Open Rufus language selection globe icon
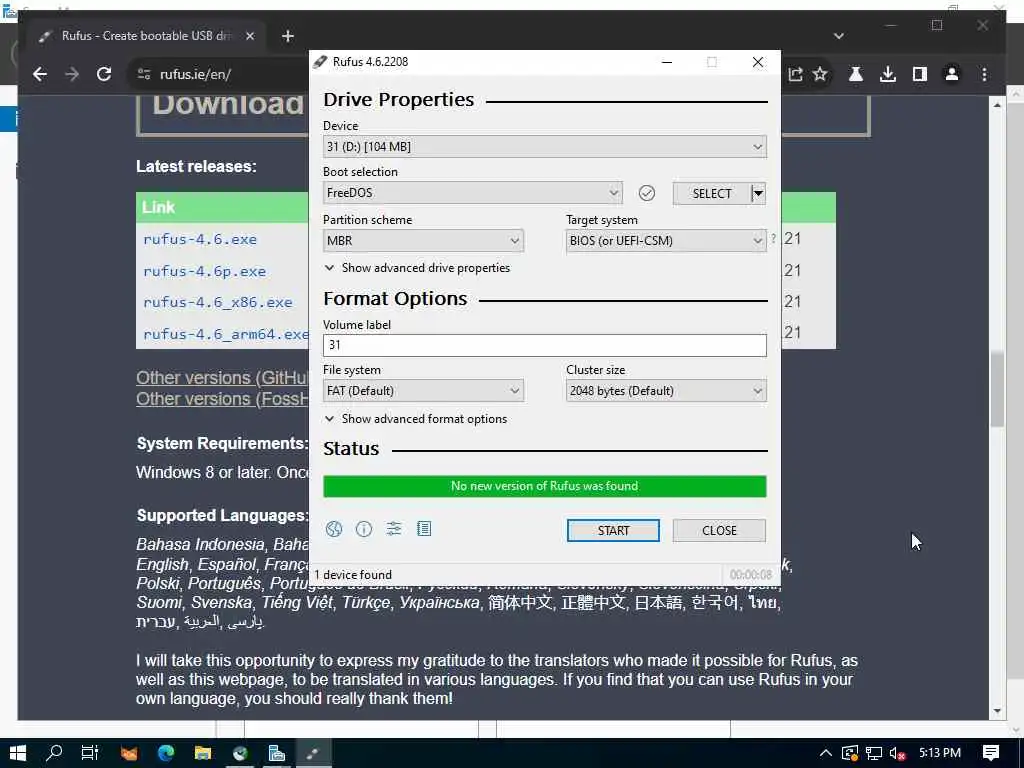The height and width of the screenshot is (768, 1024). pyautogui.click(x=334, y=529)
